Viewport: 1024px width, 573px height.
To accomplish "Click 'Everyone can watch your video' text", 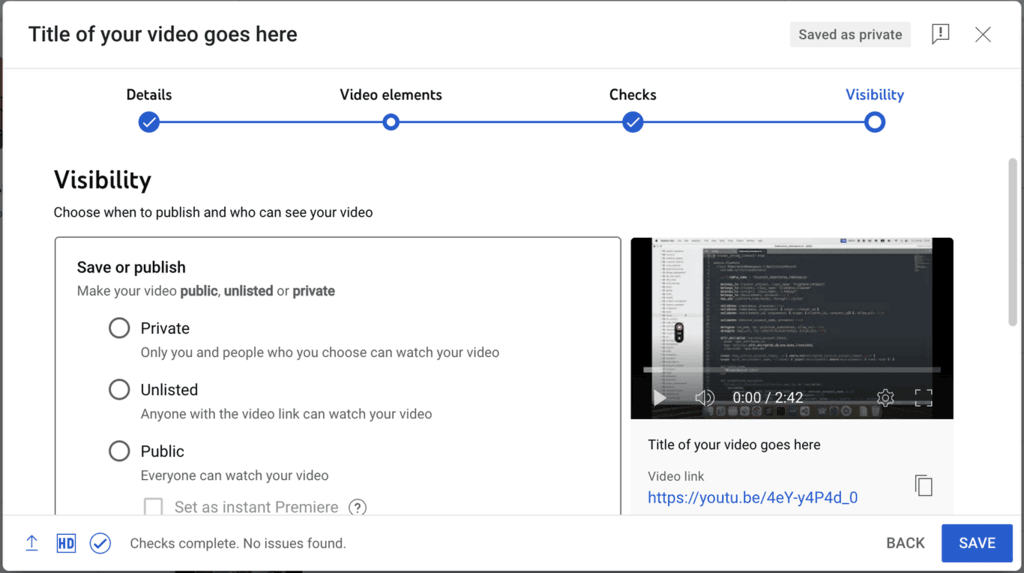I will click(234, 475).
